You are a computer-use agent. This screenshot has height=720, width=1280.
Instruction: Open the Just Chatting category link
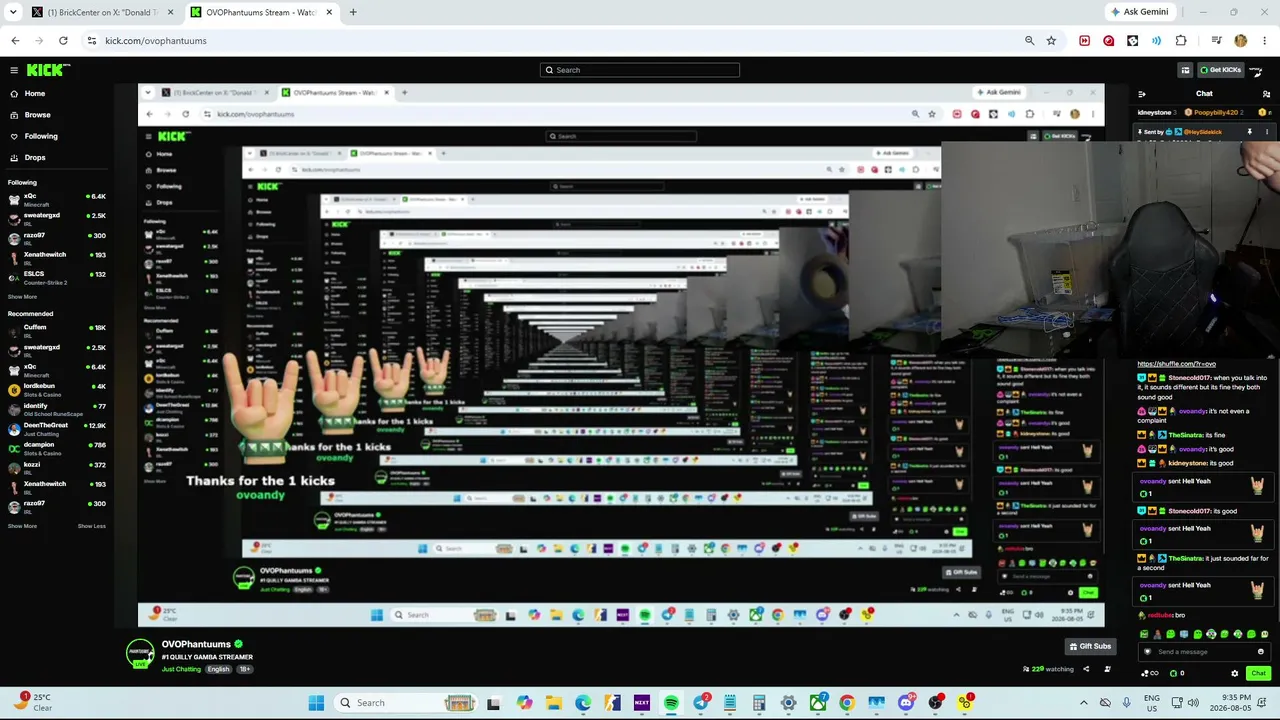pos(181,669)
